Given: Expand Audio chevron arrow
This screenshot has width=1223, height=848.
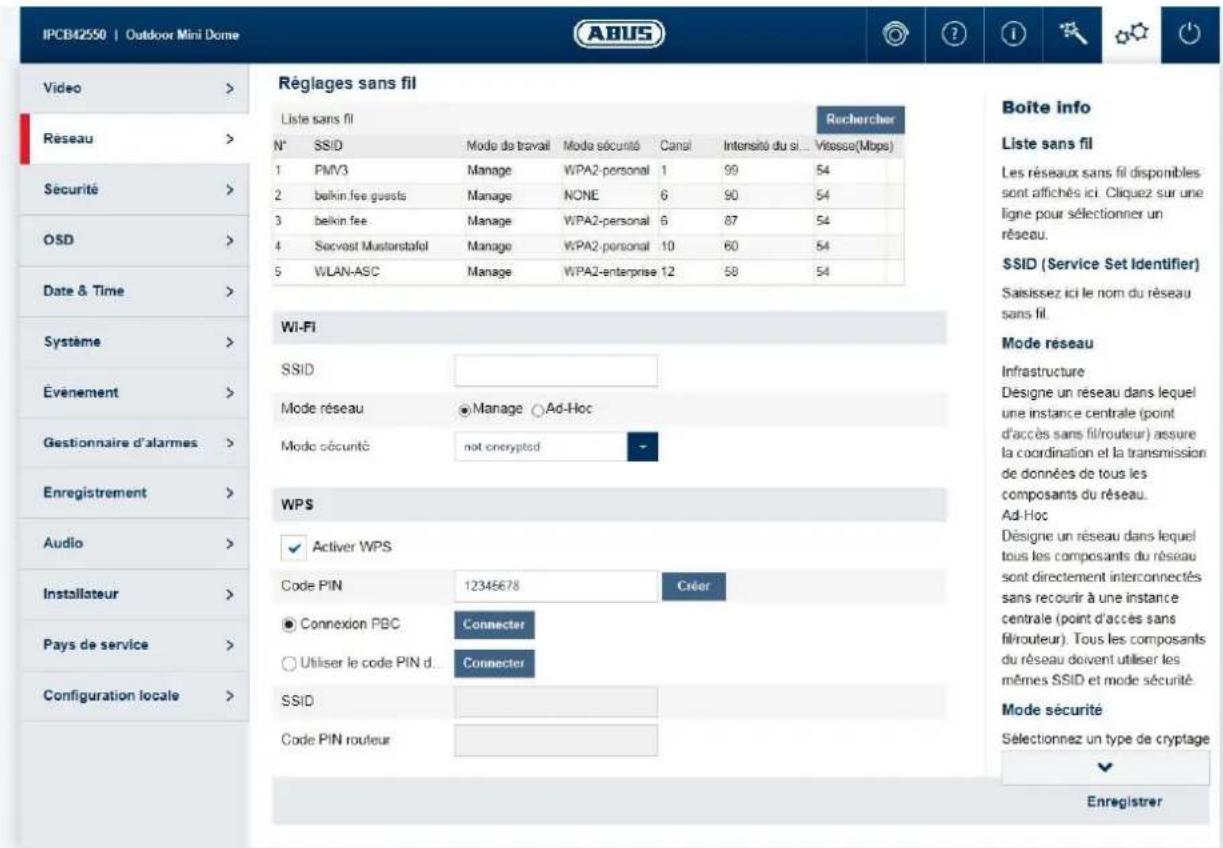Looking at the screenshot, I should tap(229, 544).
